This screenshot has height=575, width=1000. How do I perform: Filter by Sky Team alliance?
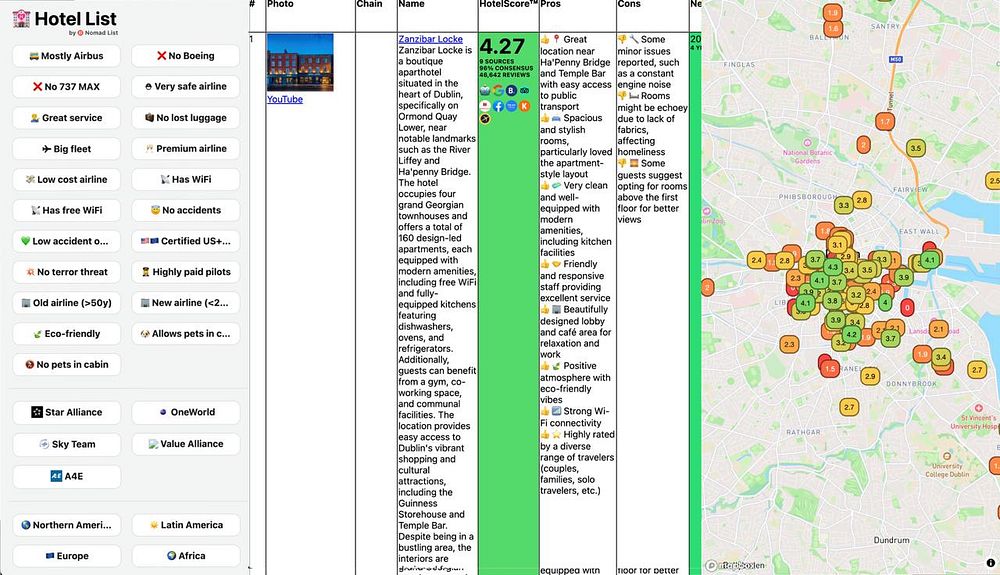point(66,444)
